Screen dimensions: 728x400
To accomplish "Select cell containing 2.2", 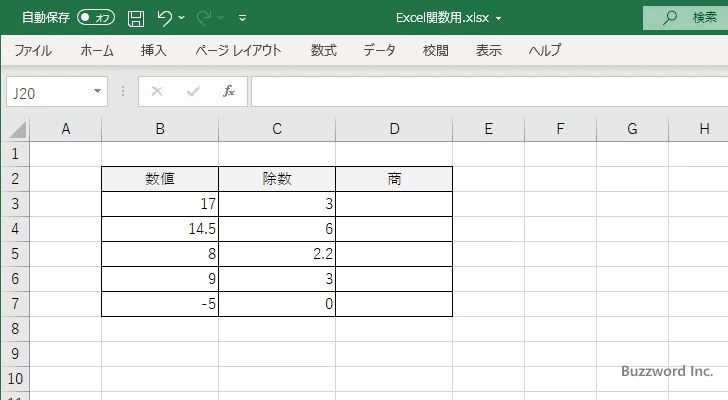I will (x=277, y=254).
